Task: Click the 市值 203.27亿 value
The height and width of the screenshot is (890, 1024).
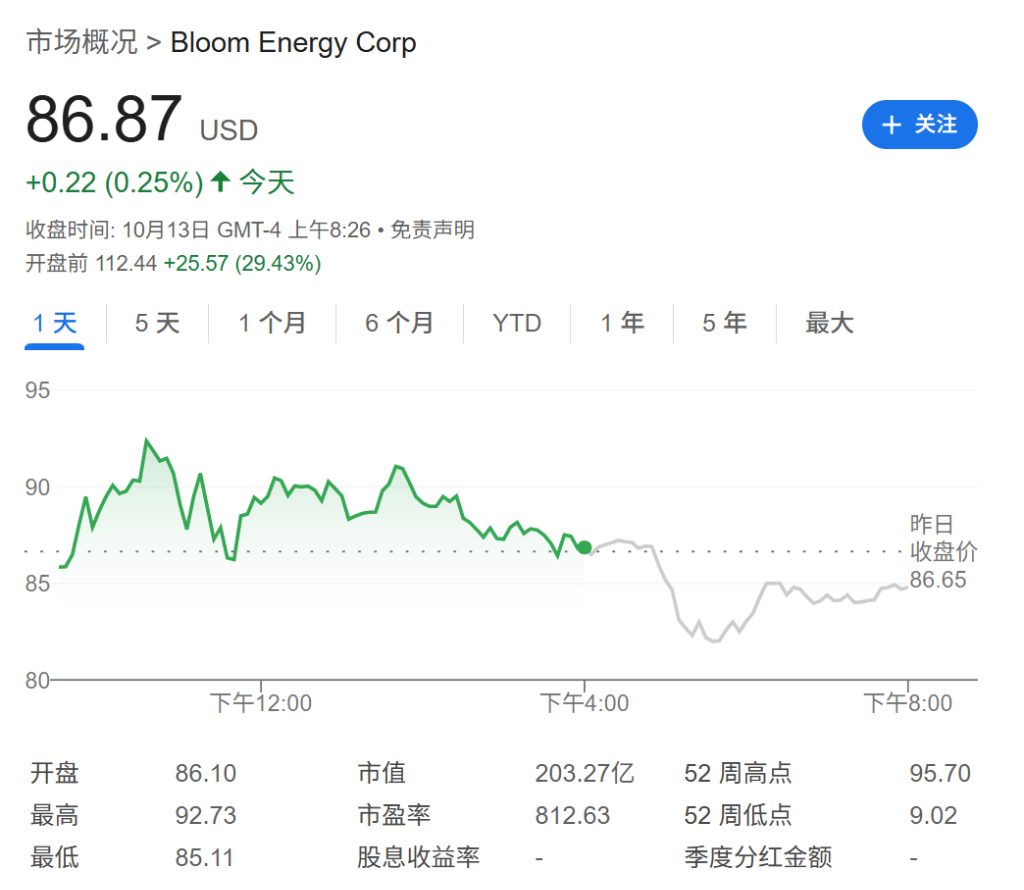Action: pos(584,773)
